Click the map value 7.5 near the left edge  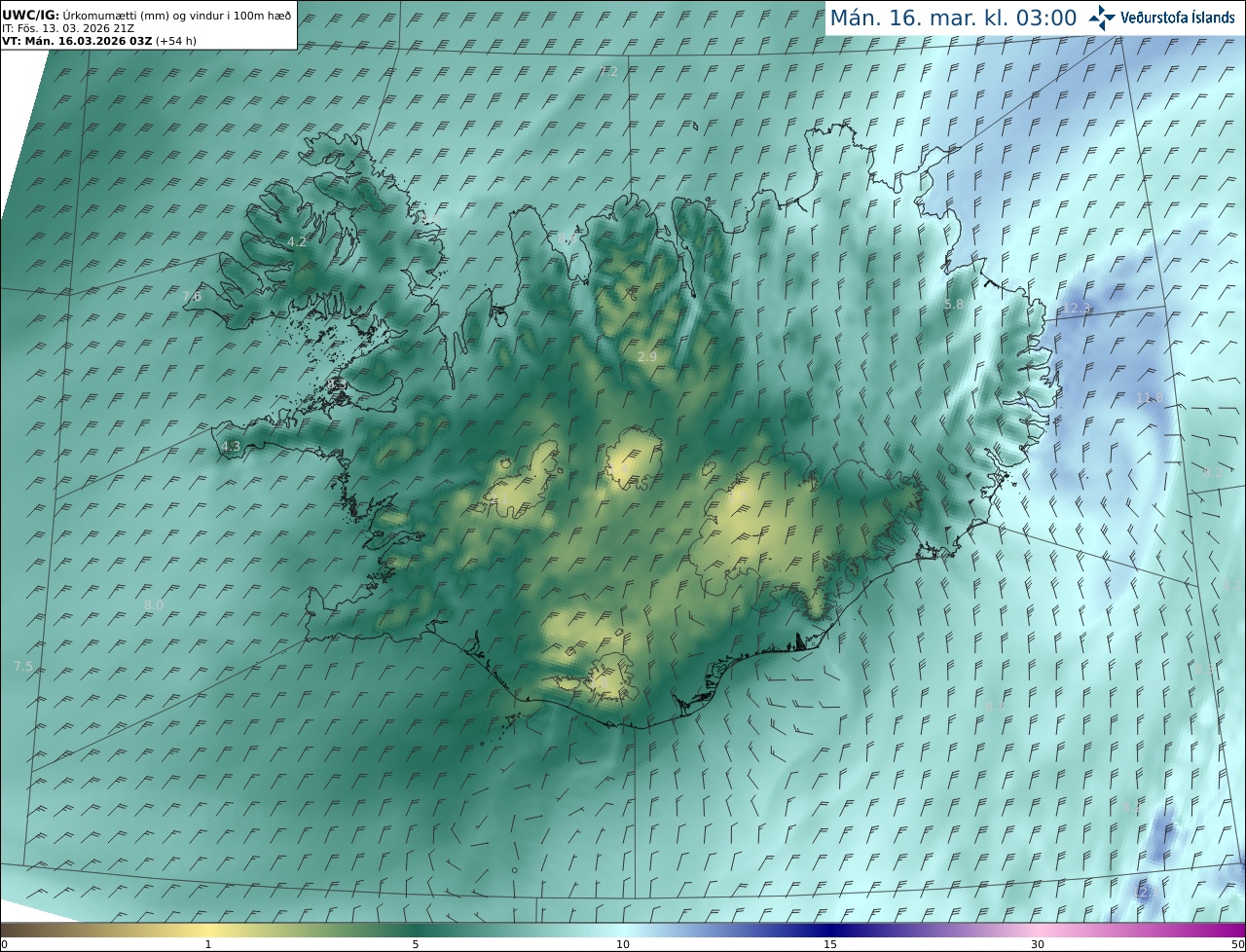pos(23,666)
